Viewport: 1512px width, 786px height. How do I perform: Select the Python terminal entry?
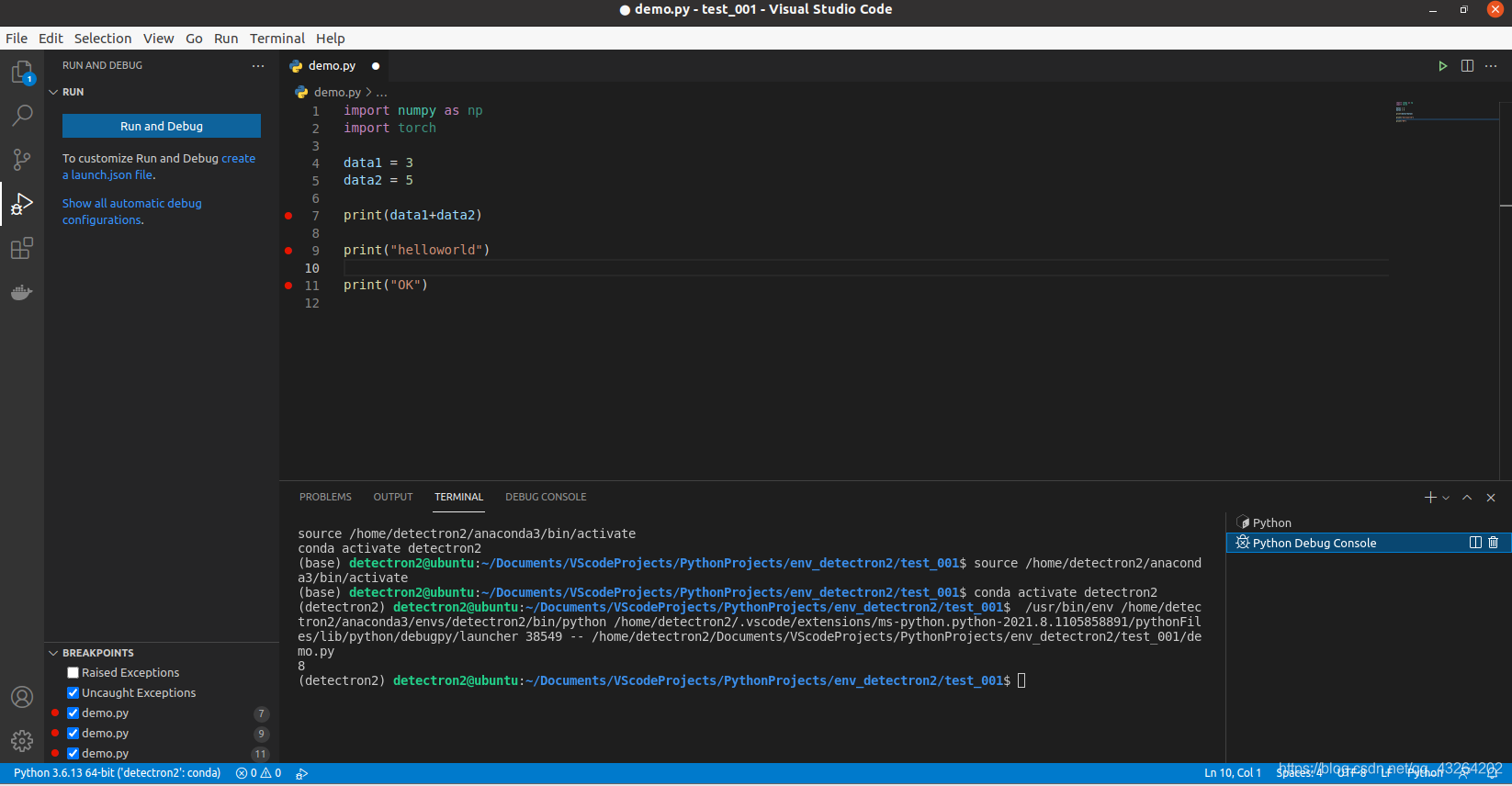tap(1369, 522)
